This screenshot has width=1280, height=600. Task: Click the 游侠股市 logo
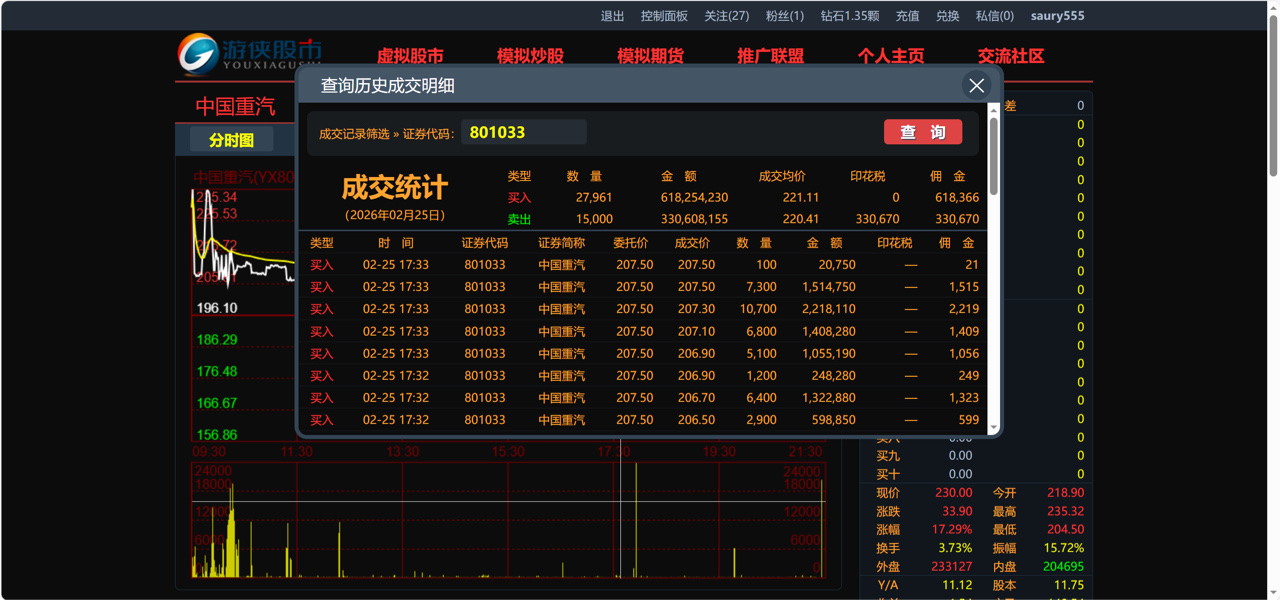[250, 54]
